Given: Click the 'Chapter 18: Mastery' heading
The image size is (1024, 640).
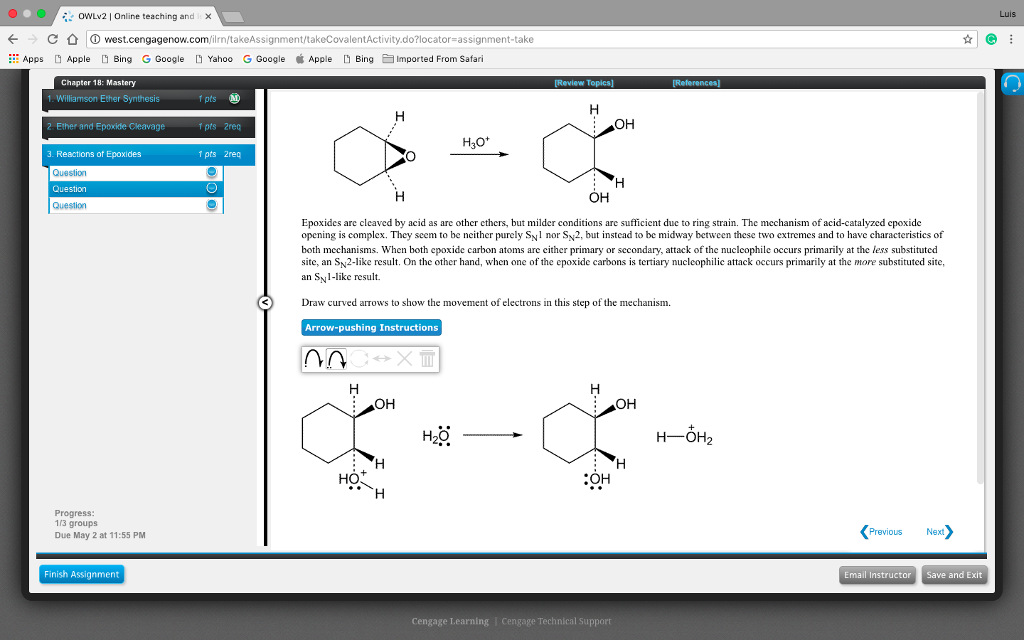Looking at the screenshot, I should [x=99, y=82].
